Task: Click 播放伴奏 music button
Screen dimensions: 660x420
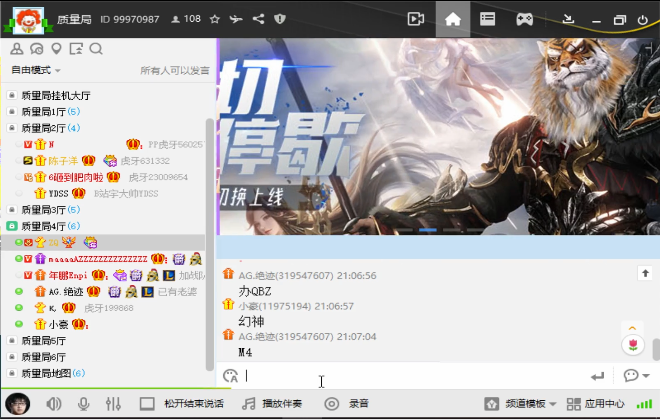Action: pos(272,404)
